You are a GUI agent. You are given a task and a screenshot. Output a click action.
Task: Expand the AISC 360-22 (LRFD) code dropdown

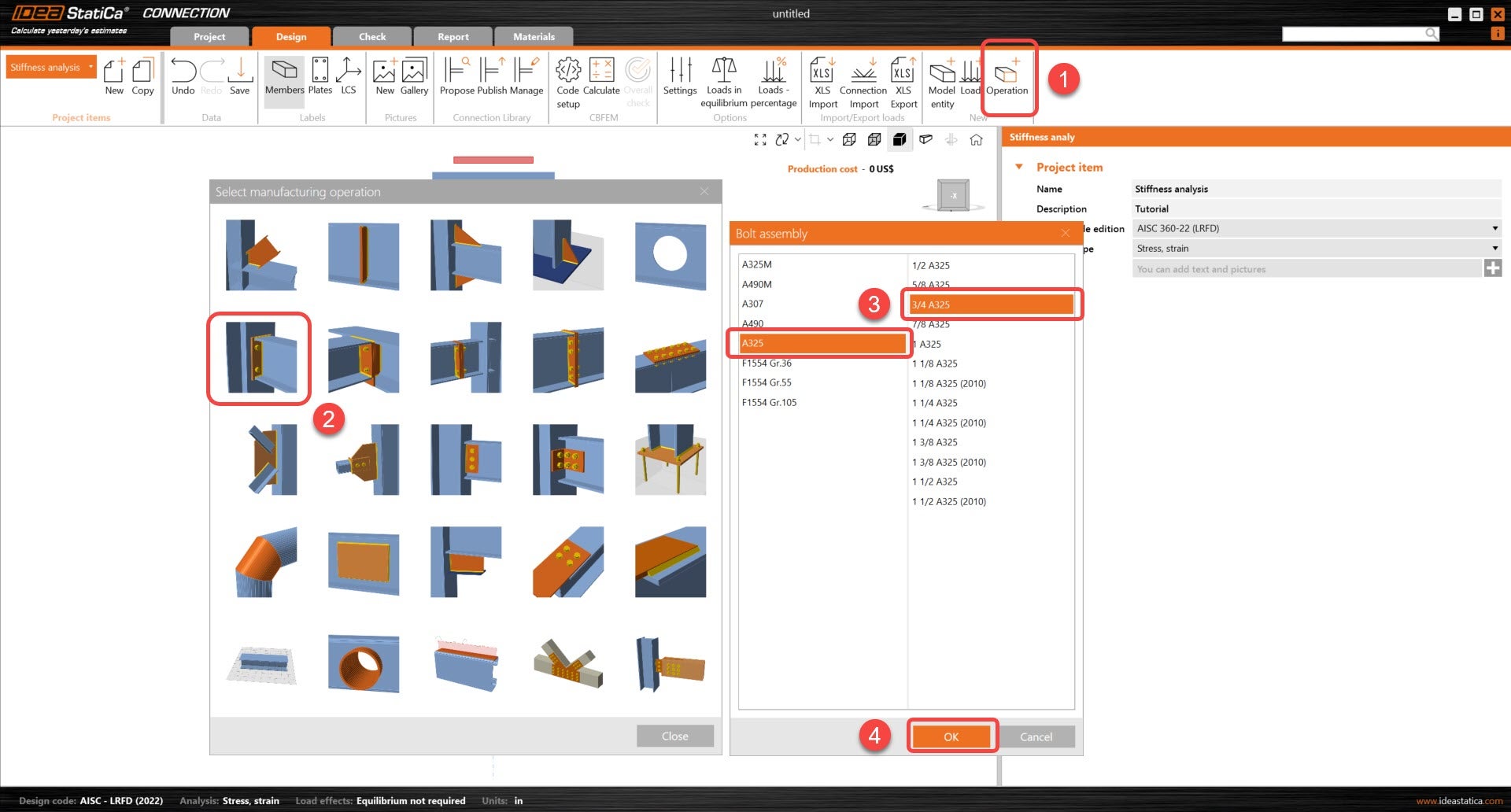pos(1494,228)
